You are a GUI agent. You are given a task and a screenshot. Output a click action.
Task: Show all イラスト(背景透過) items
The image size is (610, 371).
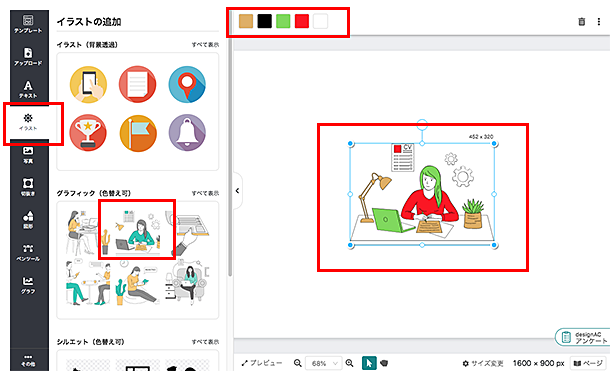[205, 45]
